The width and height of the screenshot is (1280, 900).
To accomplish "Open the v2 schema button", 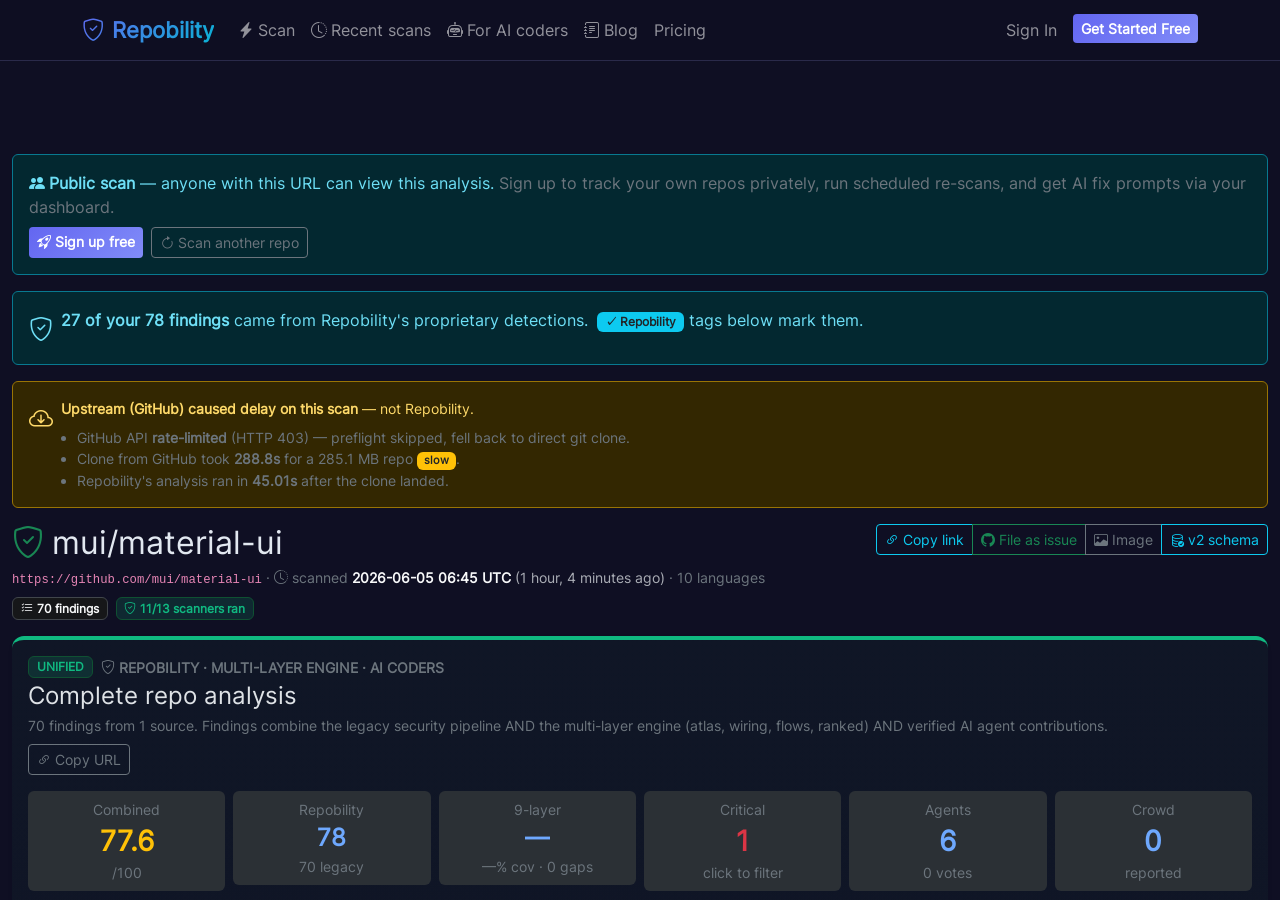I will pos(1214,540).
